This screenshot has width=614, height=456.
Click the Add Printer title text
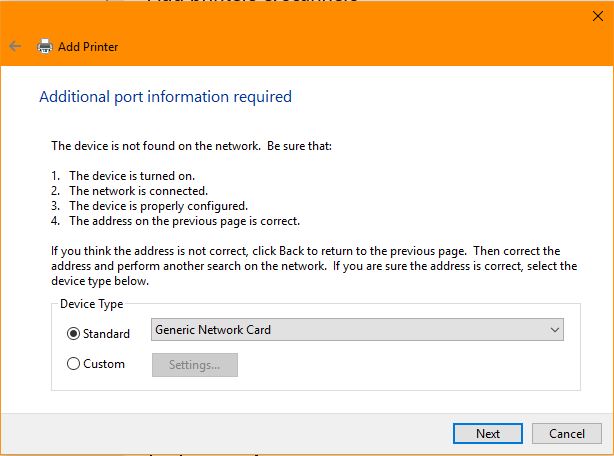[88, 46]
